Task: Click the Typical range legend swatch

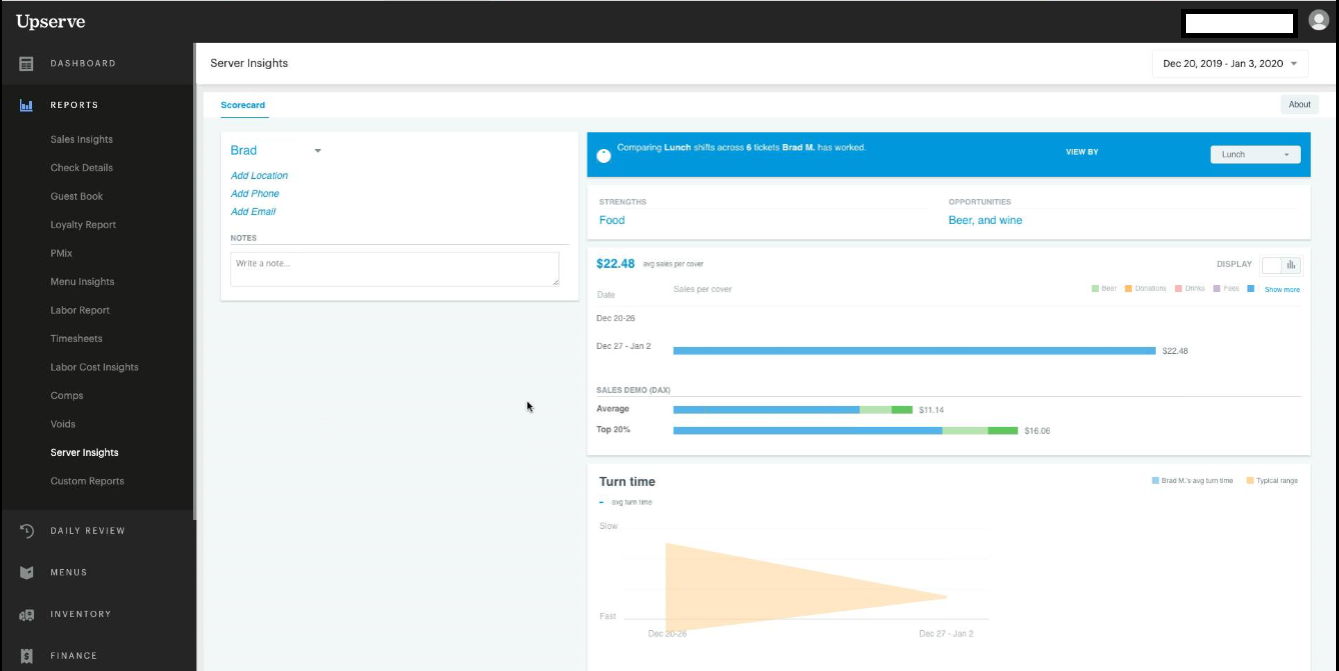Action: (1250, 481)
